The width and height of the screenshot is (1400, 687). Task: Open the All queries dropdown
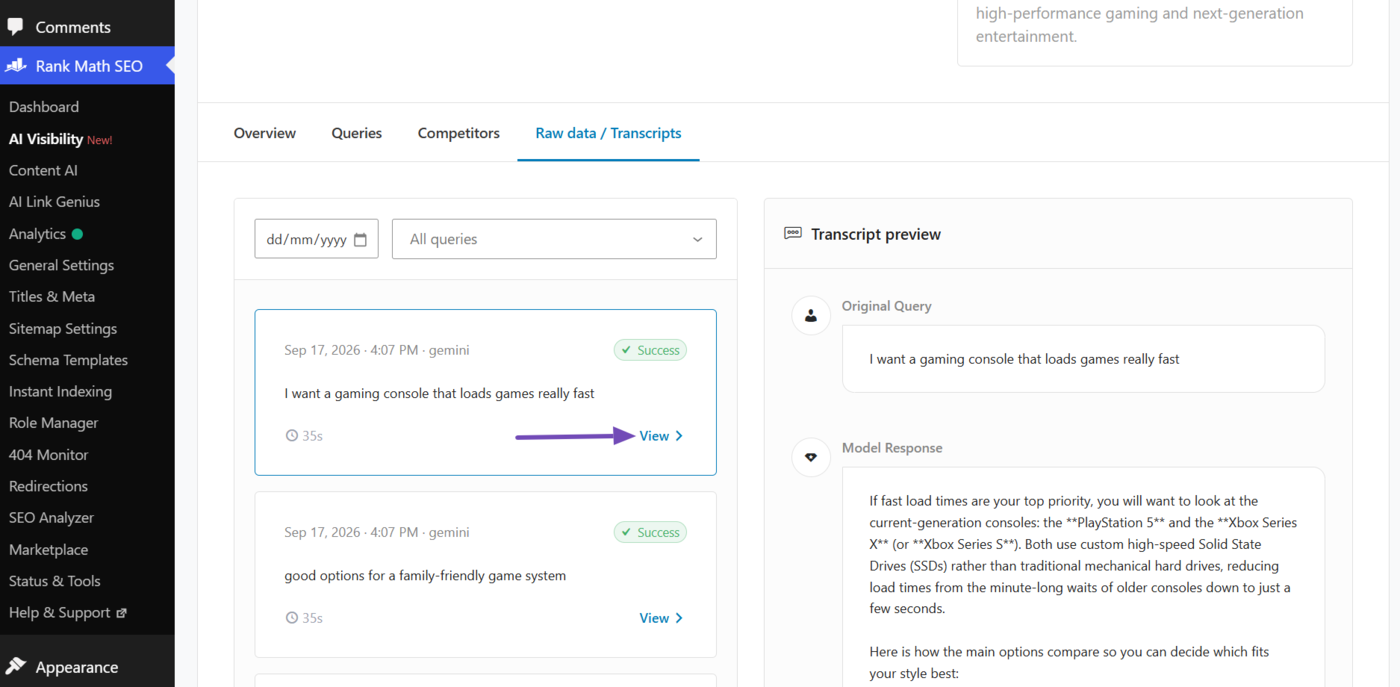click(x=554, y=239)
